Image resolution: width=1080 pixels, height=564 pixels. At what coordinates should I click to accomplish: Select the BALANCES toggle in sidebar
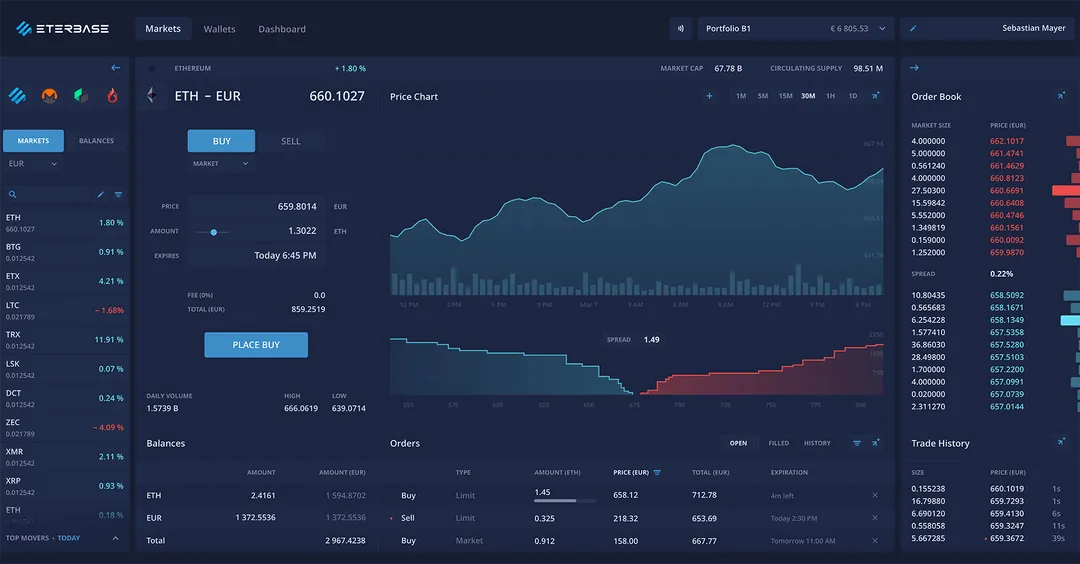click(x=96, y=140)
